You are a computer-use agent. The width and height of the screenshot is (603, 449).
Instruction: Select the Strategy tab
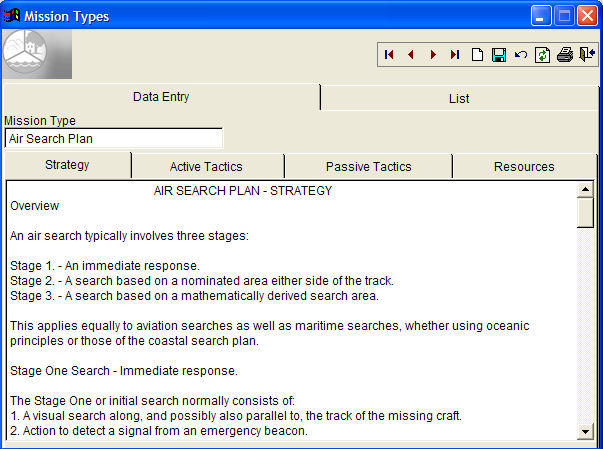(67, 165)
